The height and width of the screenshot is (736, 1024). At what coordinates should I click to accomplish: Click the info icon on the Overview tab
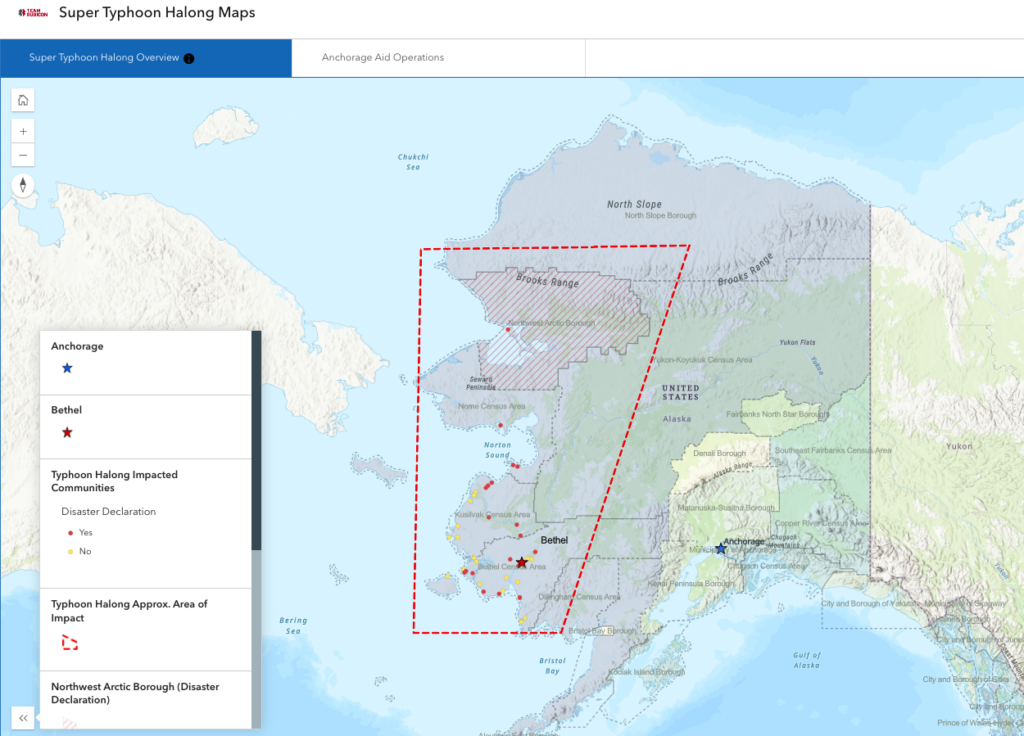pos(188,58)
